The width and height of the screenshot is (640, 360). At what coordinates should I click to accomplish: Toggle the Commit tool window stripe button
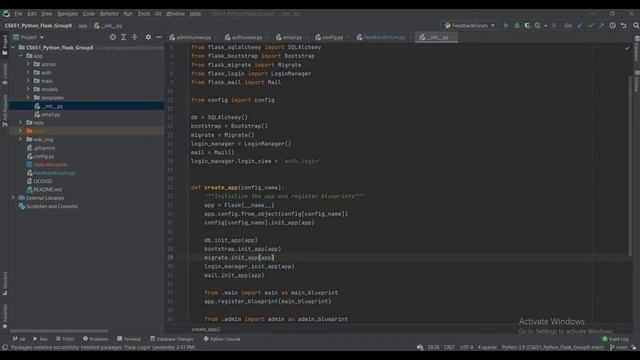click(x=4, y=74)
